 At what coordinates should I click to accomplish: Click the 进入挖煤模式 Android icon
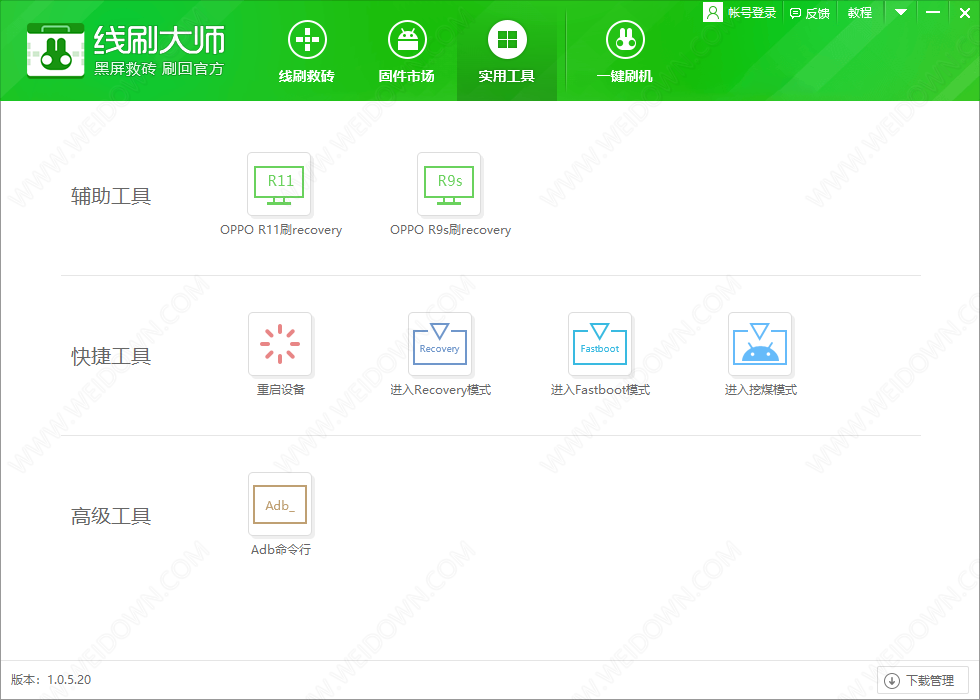click(760, 345)
